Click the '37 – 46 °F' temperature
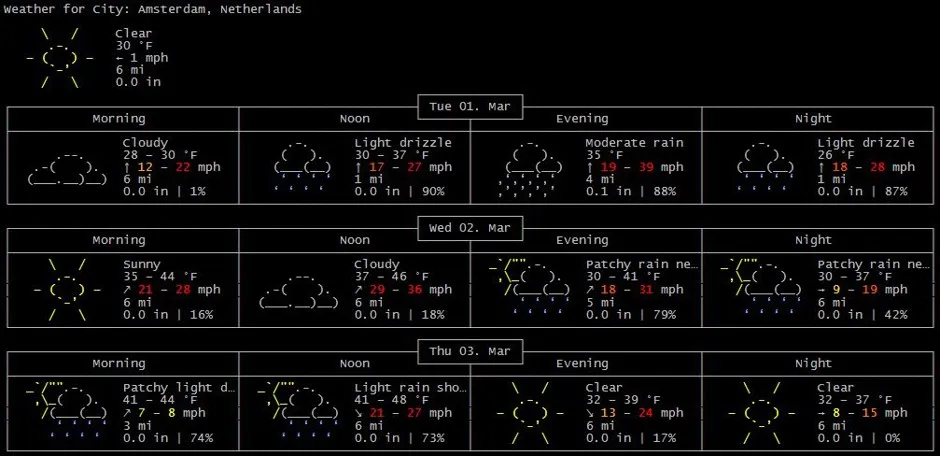The image size is (940, 456). pyautogui.click(x=392, y=277)
